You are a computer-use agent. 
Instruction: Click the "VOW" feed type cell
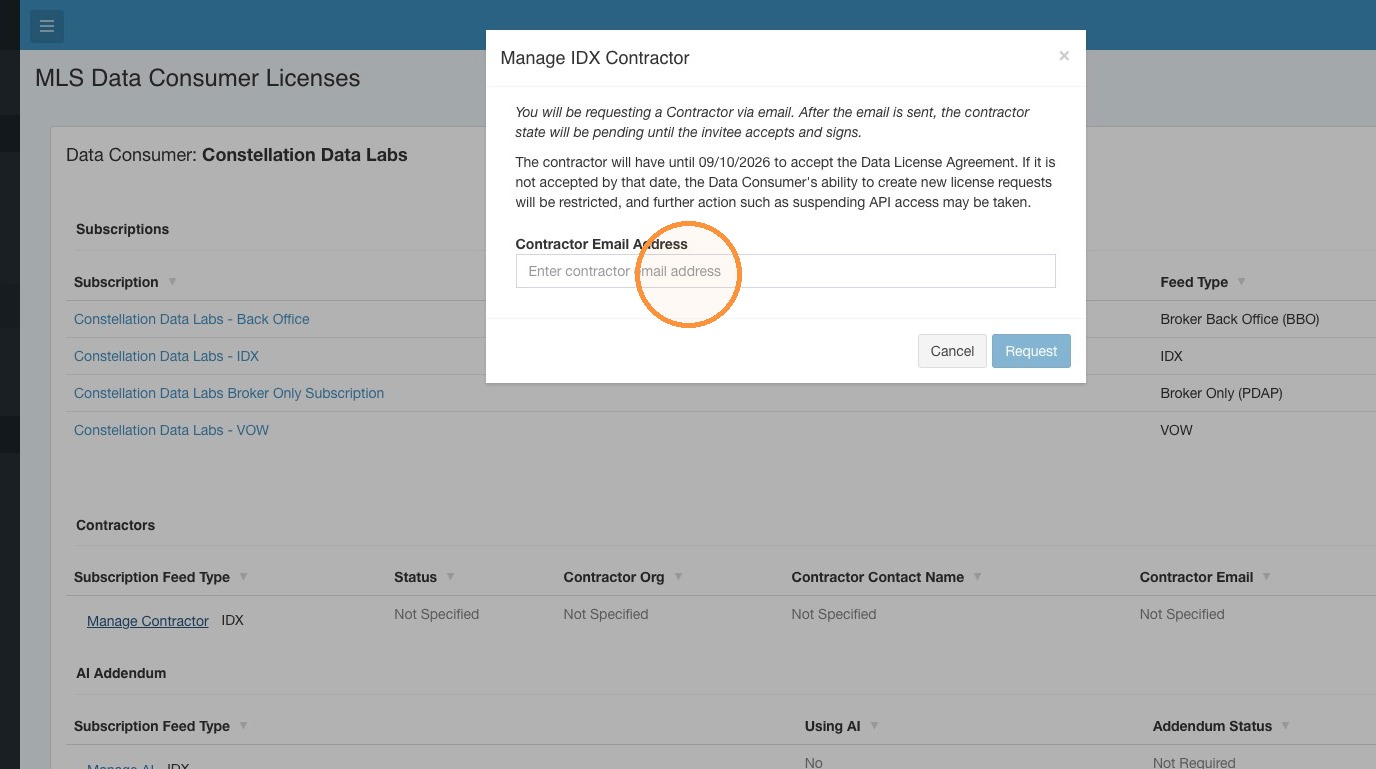[1176, 430]
